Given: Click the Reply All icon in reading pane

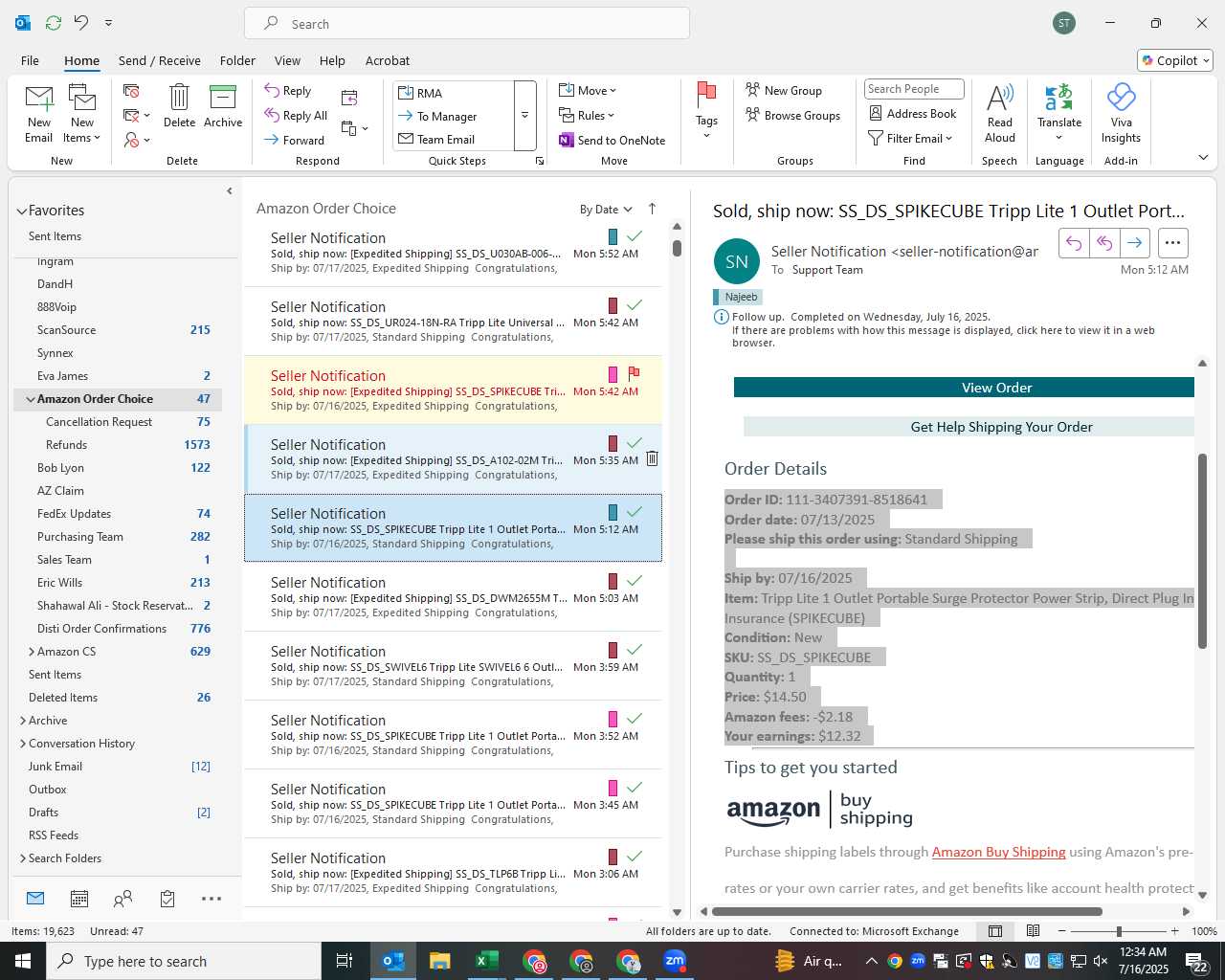Looking at the screenshot, I should (1104, 243).
